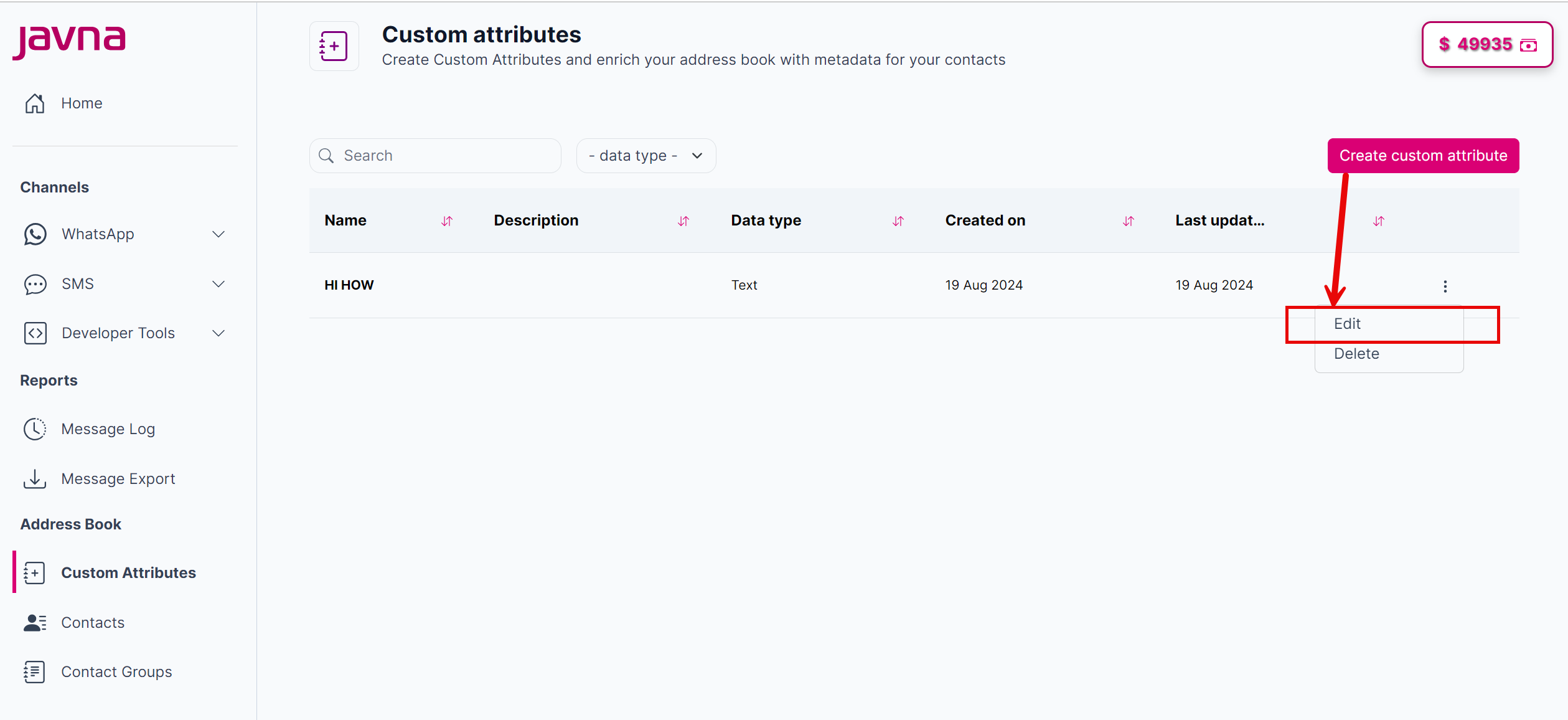Expand the WhatsApp submenu chevron
This screenshot has height=720, width=1568.
click(x=218, y=234)
